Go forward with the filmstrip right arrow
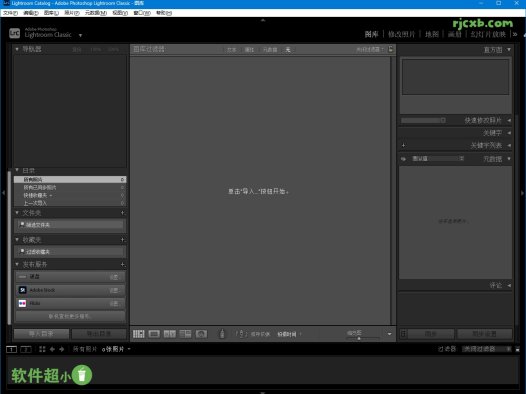Viewport: 526px width, 394px height. point(62,349)
